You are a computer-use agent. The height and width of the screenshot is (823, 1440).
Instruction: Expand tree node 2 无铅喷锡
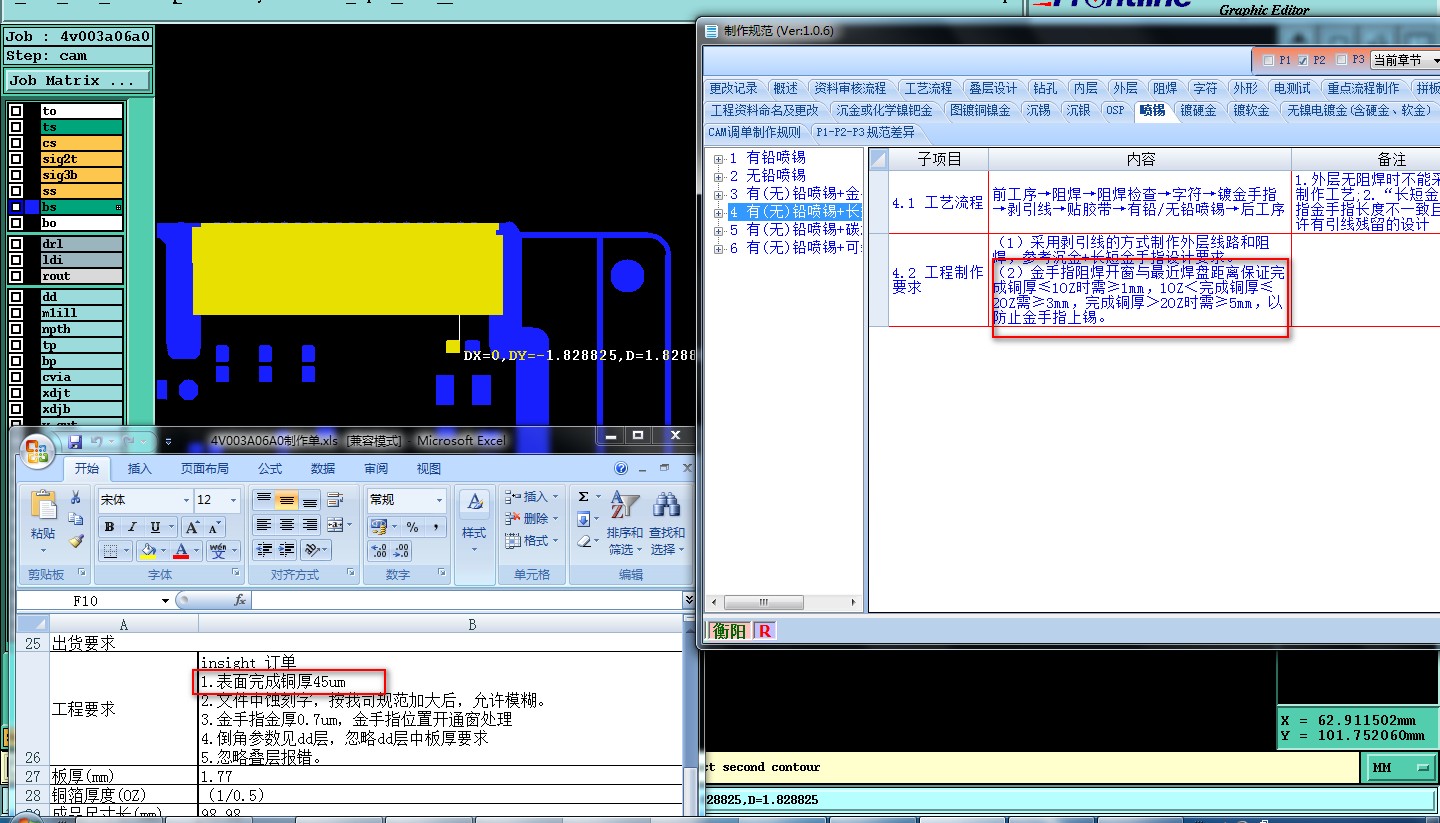coord(718,176)
